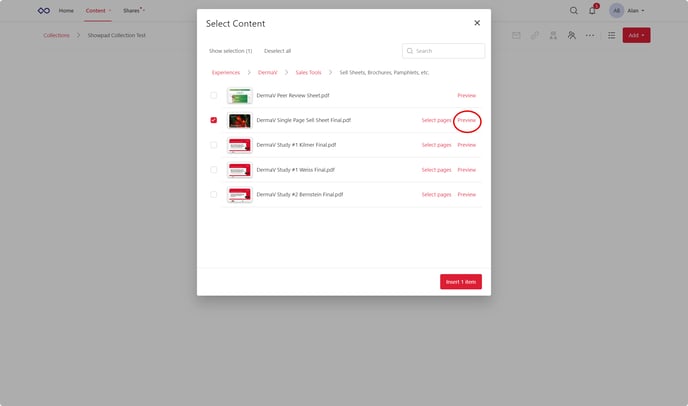Click the list view icon near Add
Image resolution: width=688 pixels, height=406 pixels.
(x=612, y=35)
